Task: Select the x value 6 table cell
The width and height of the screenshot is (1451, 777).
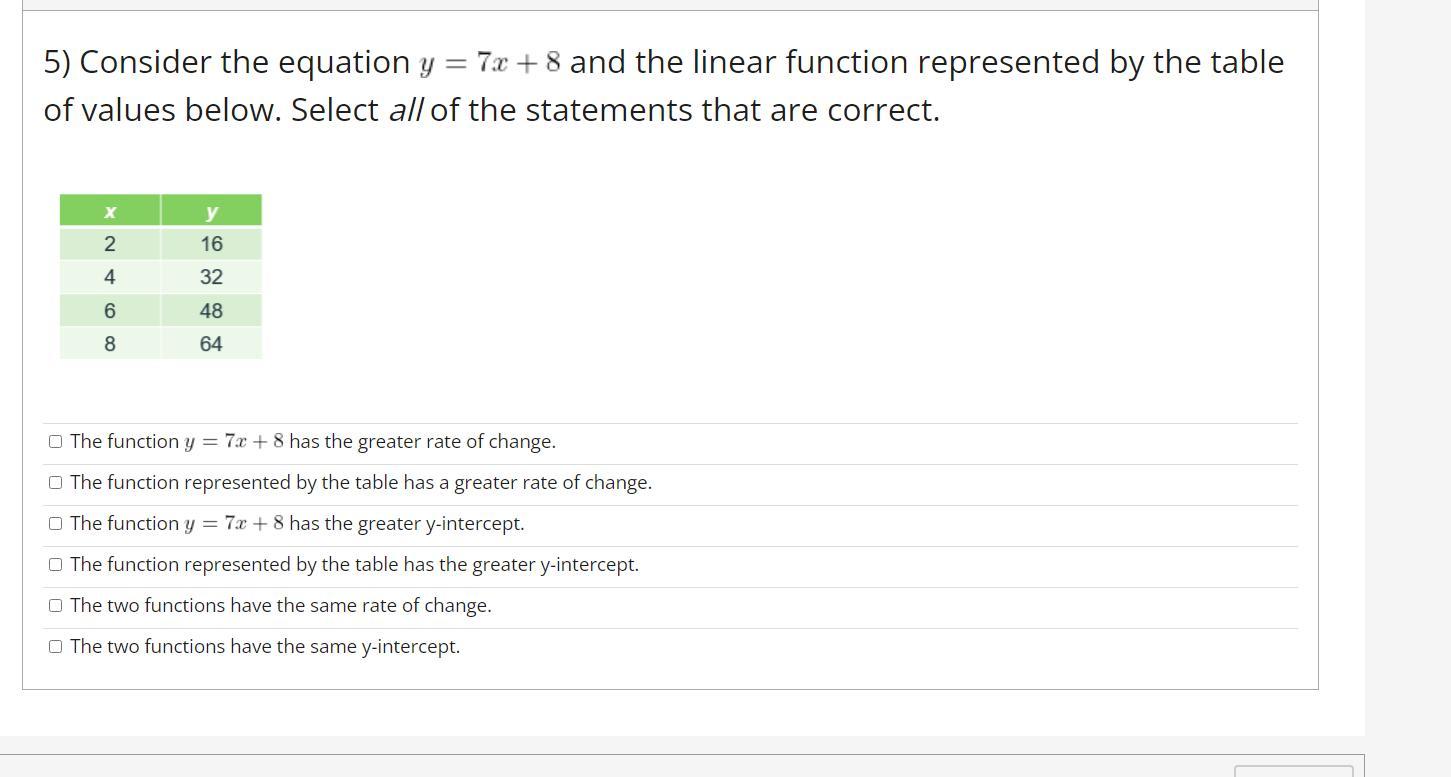Action: (110, 311)
